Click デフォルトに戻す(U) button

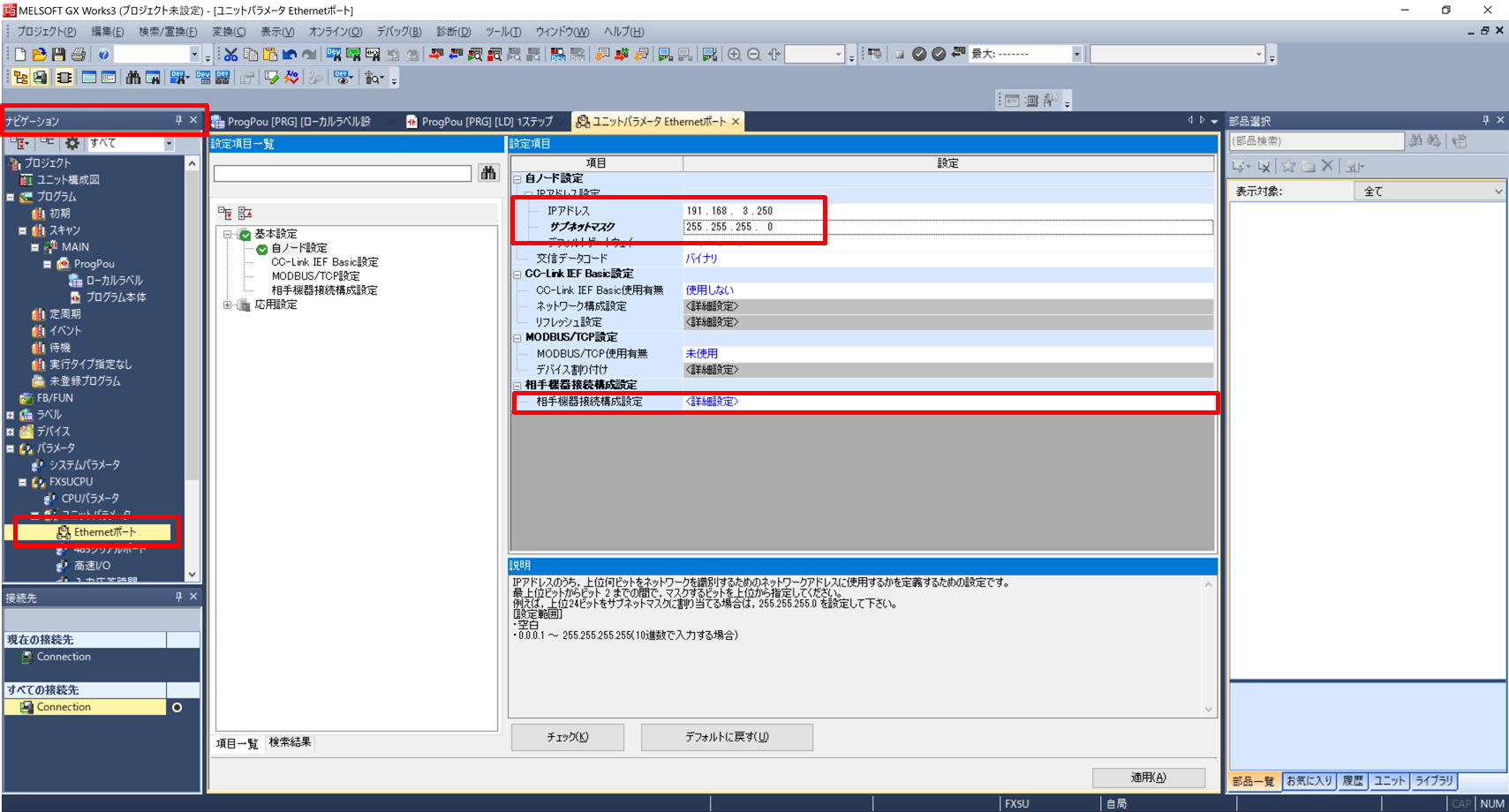pos(727,737)
